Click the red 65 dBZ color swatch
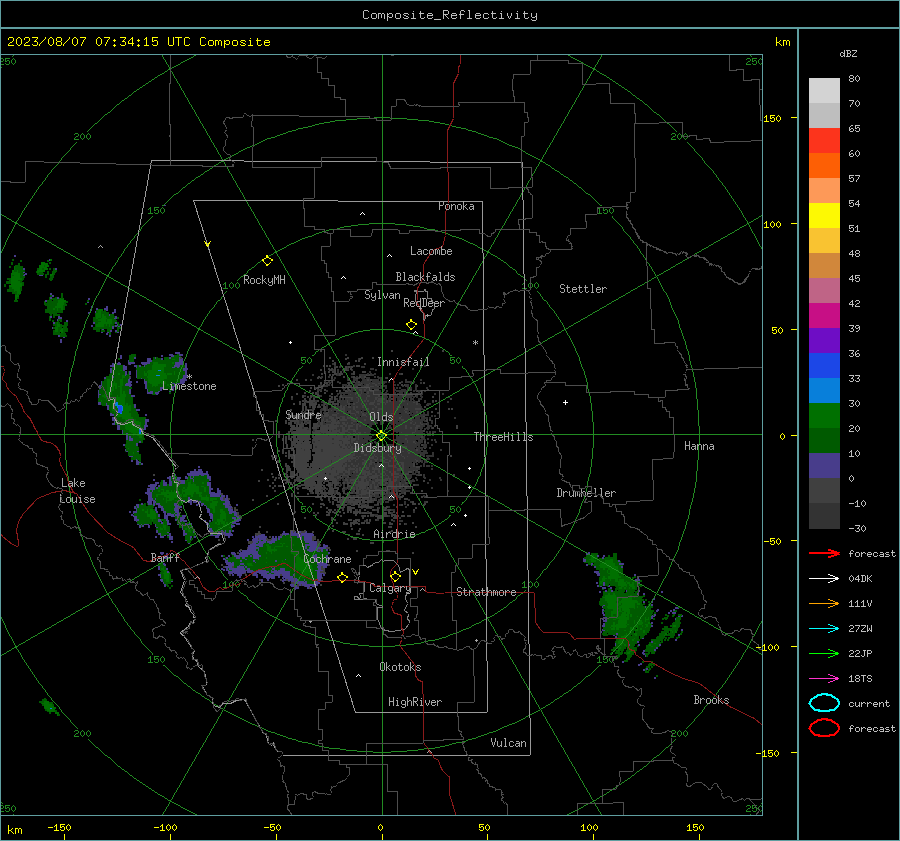900x841 pixels. point(824,140)
